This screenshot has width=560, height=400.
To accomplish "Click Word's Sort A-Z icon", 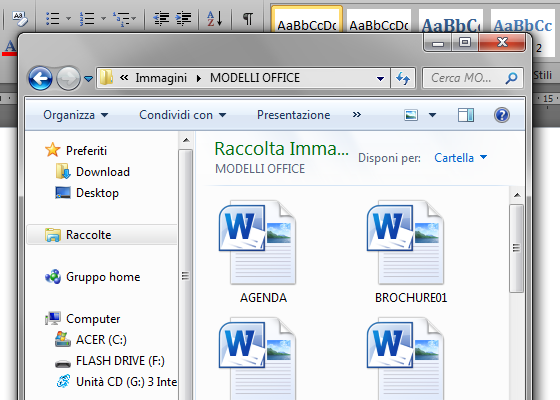I will click(215, 18).
